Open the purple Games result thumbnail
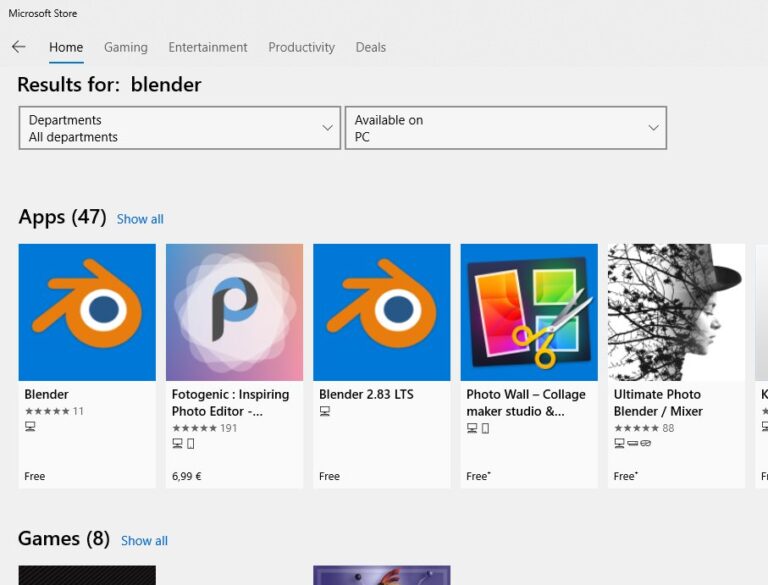The image size is (768, 585). point(382,575)
